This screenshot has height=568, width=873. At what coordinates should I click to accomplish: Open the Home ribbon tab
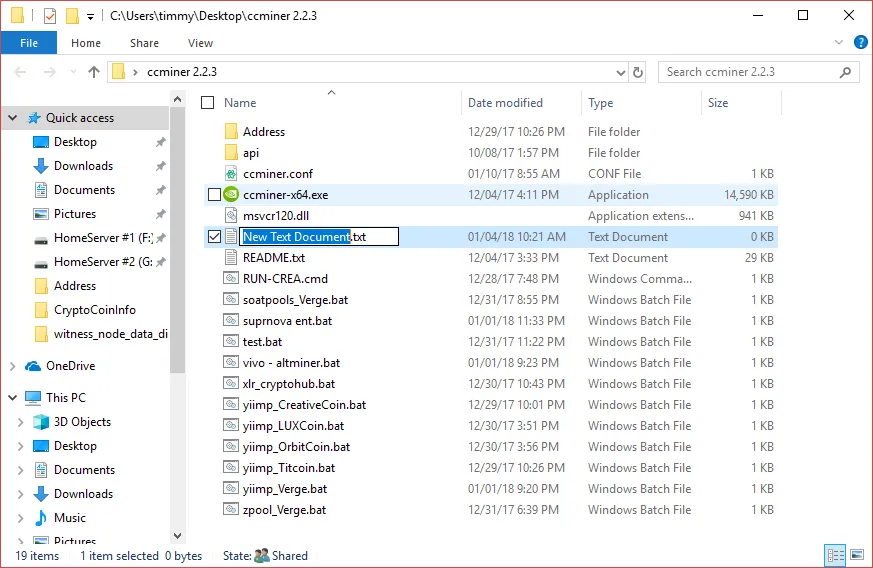tap(86, 43)
